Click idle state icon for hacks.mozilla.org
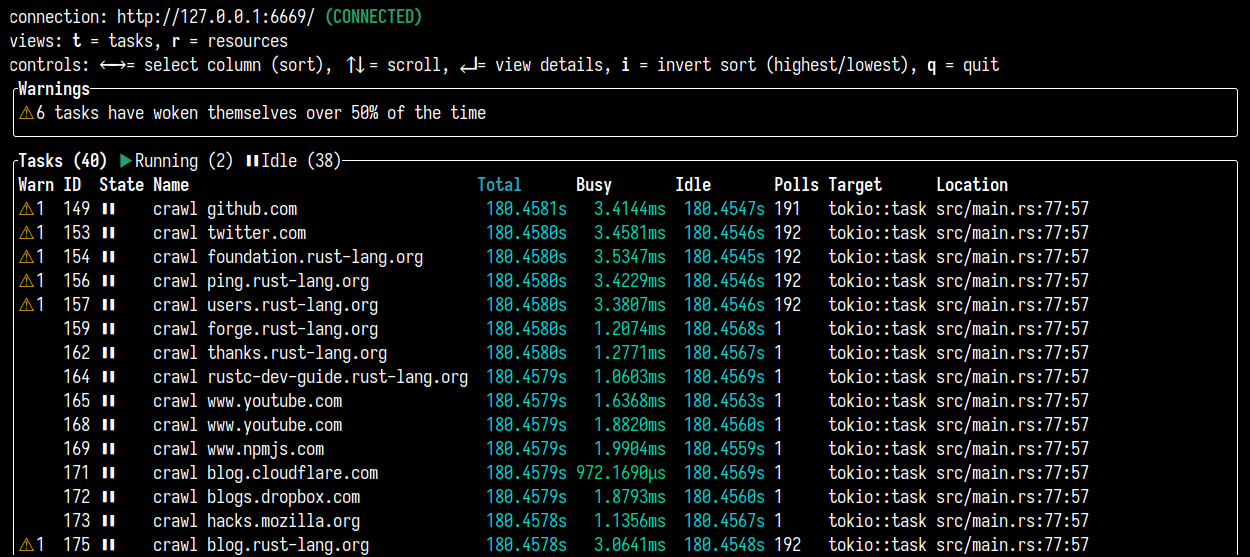 pos(108,521)
